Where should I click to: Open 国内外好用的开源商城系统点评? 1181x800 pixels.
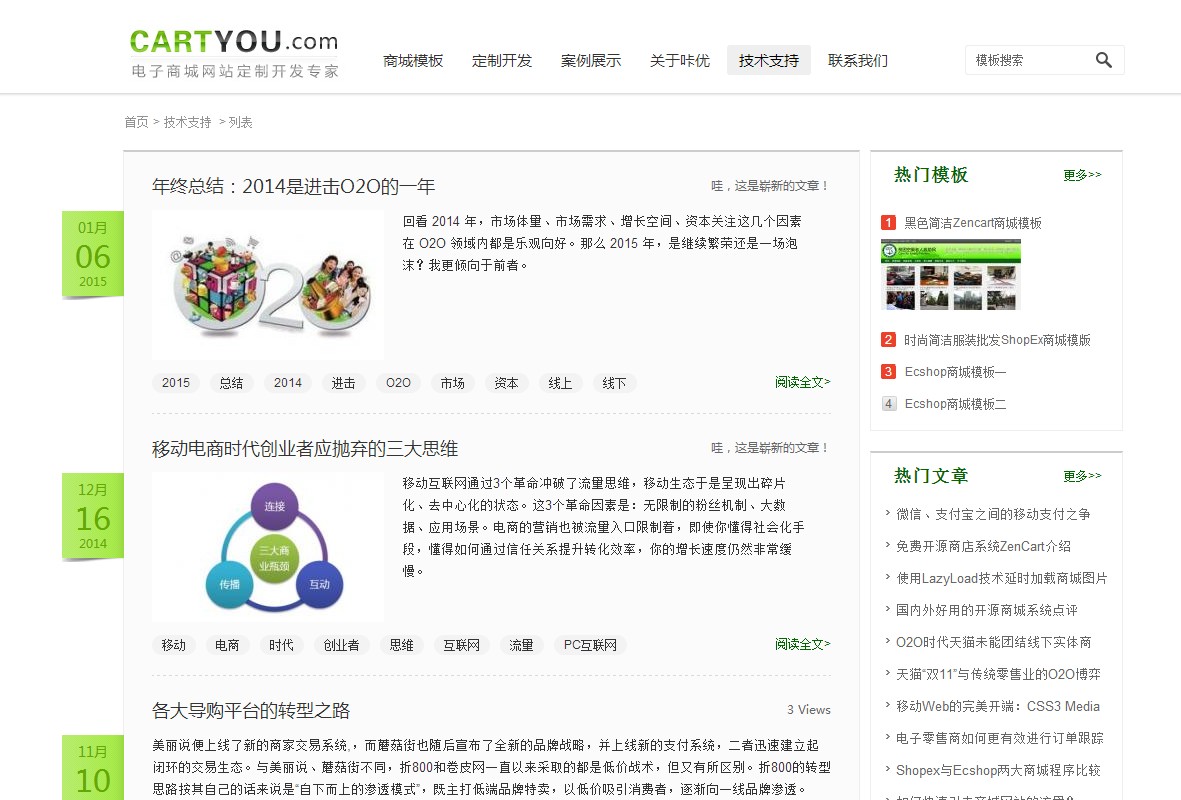987,610
